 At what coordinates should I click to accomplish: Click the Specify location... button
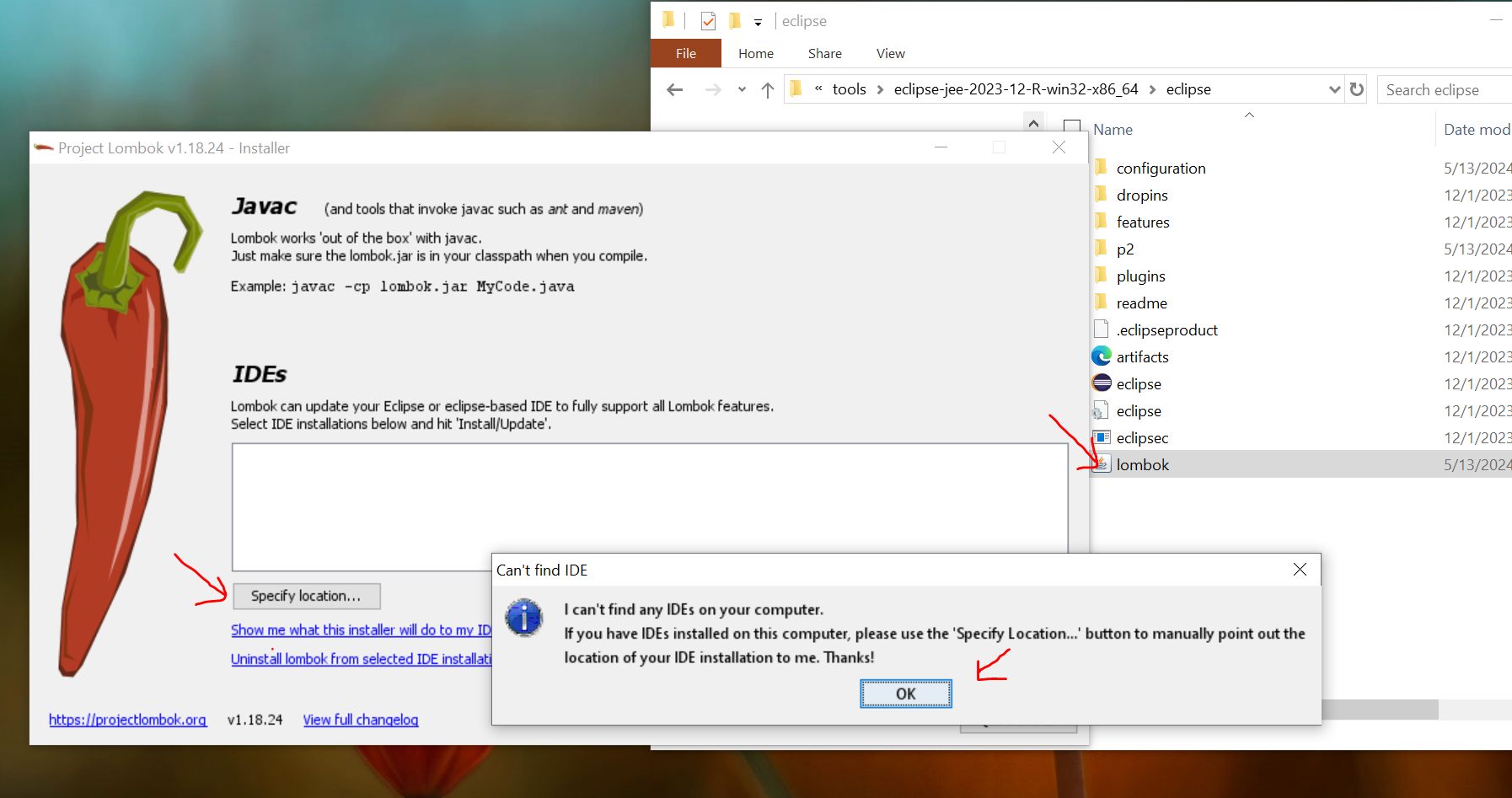click(306, 596)
